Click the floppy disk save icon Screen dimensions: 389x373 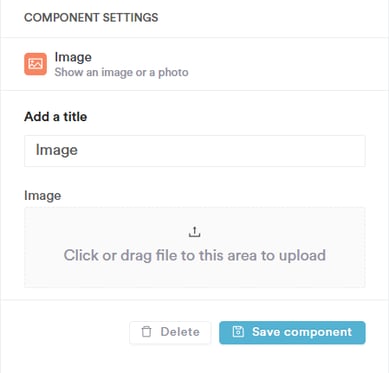(x=238, y=332)
